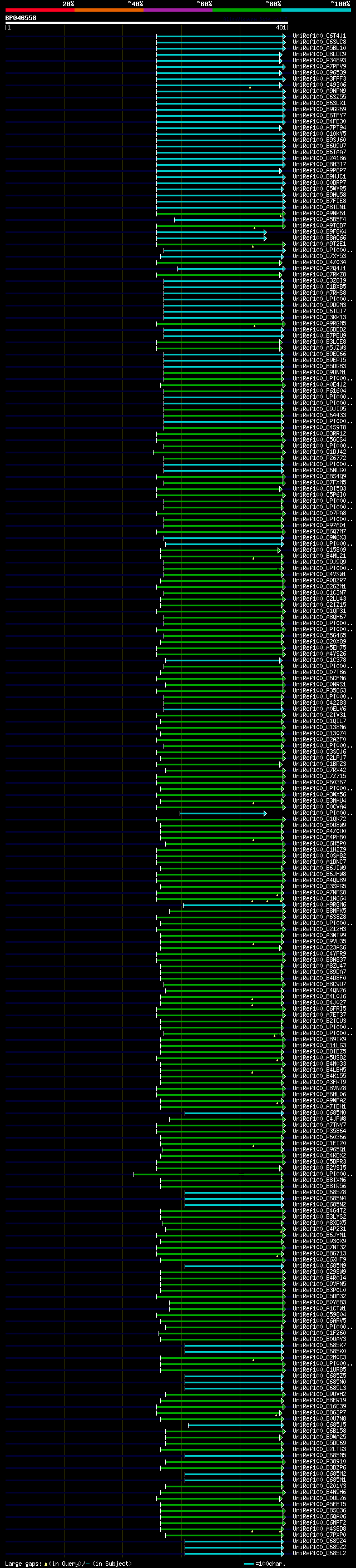Screen dimensions: 356x1568
Task: Click the UniRef100_Q9UVH2 hit label
Action: pos(319,1394)
